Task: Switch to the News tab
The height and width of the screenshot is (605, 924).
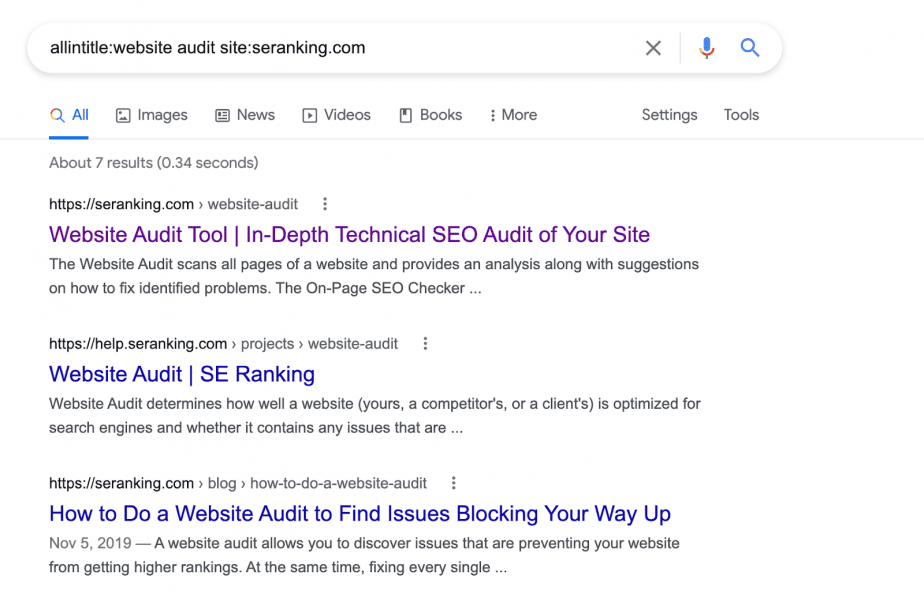Action: [x=245, y=115]
